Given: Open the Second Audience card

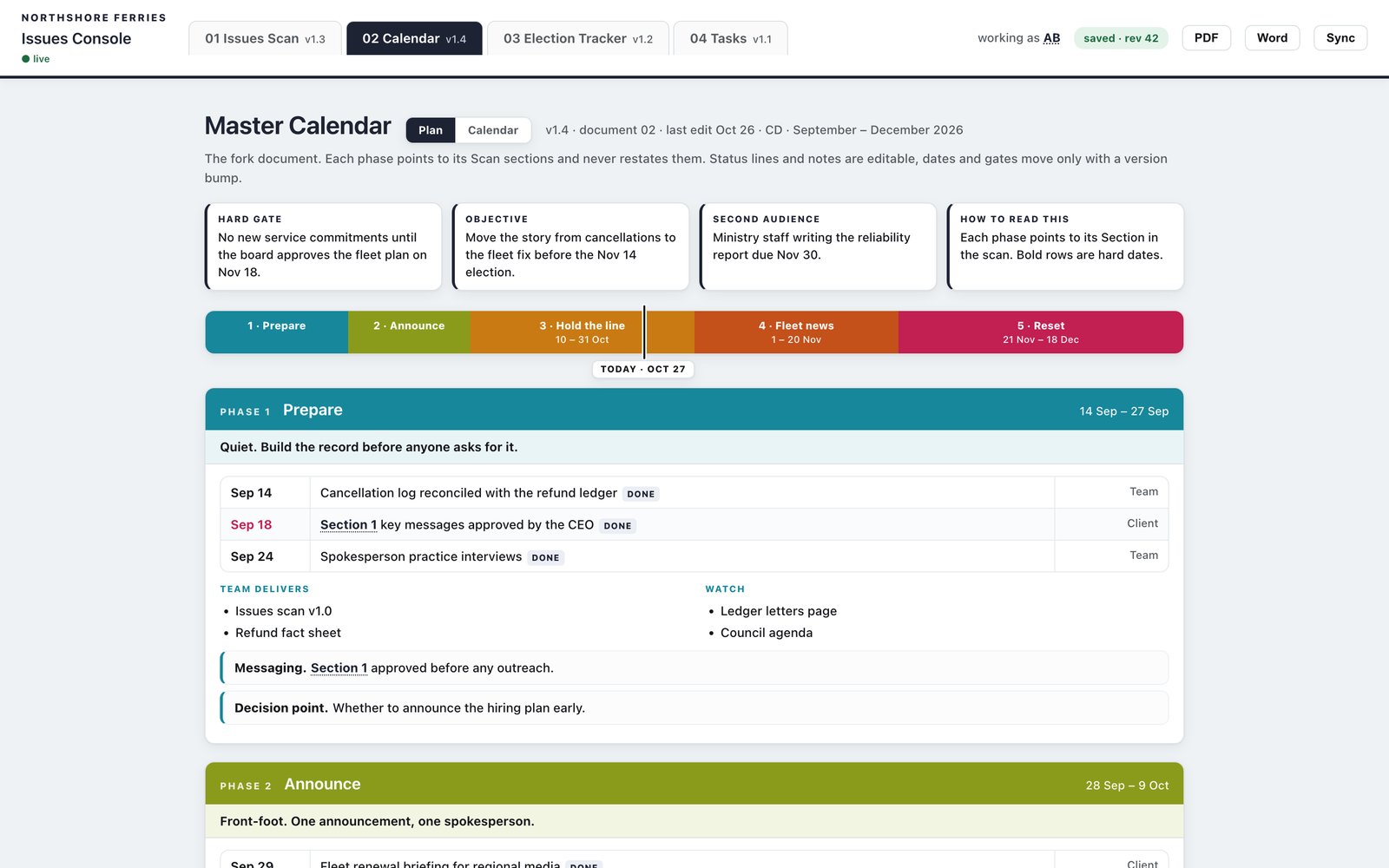Looking at the screenshot, I should tap(818, 247).
